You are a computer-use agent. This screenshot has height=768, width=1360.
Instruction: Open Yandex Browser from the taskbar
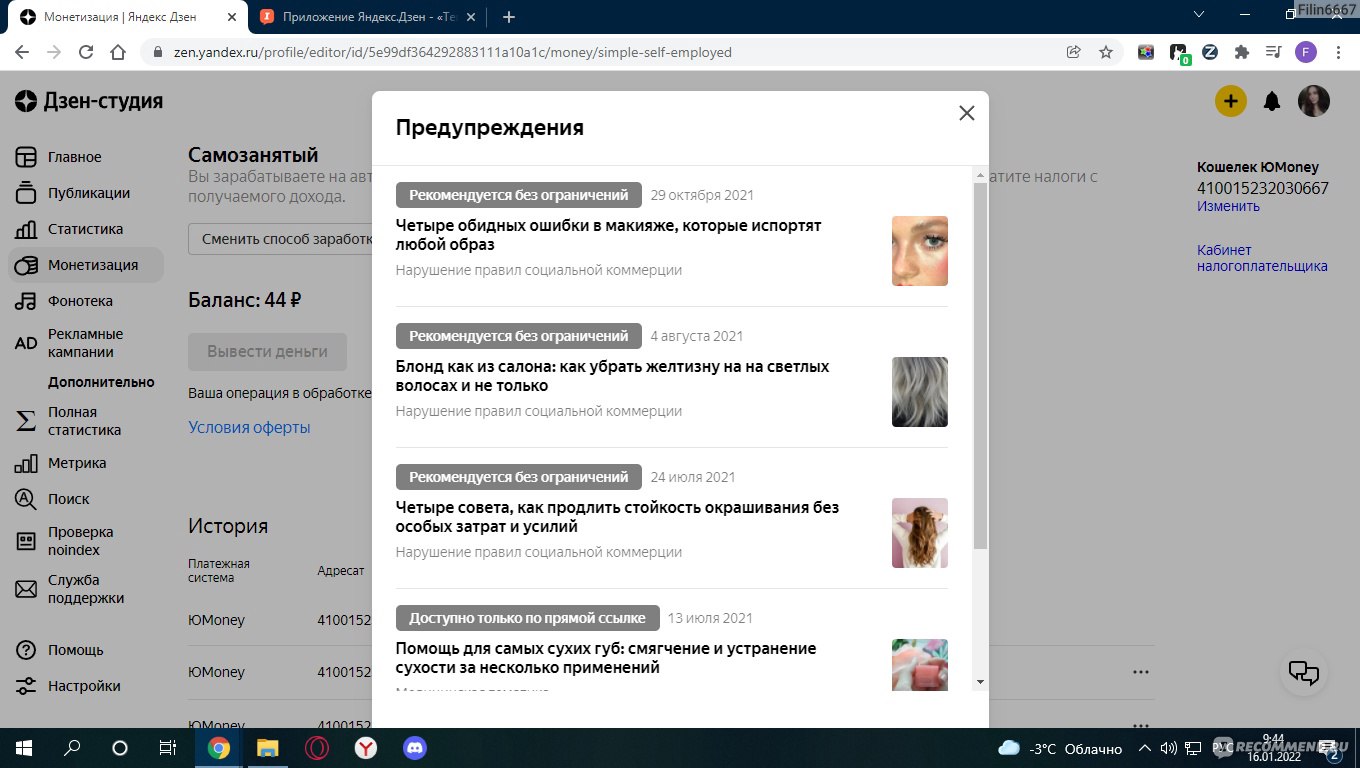point(365,748)
